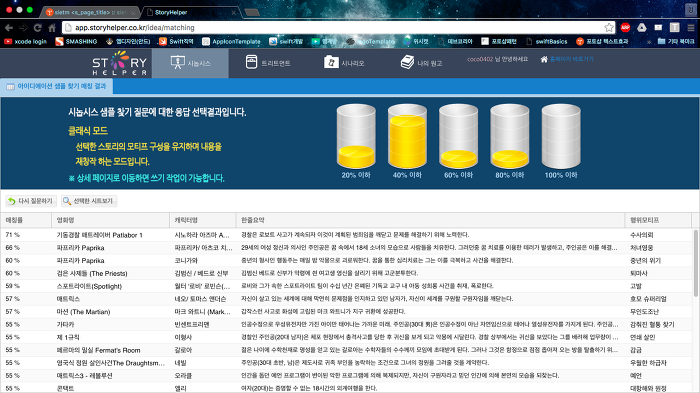This screenshot has height=393, width=700.
Task: Open the SMASHING bookmark
Action: pyautogui.click(x=76, y=42)
